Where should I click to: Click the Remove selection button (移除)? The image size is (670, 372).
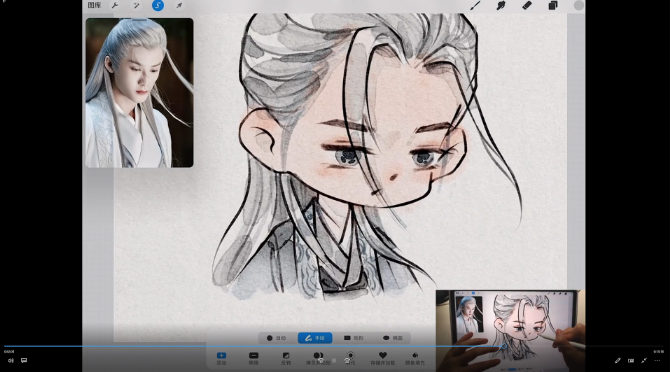[253, 358]
